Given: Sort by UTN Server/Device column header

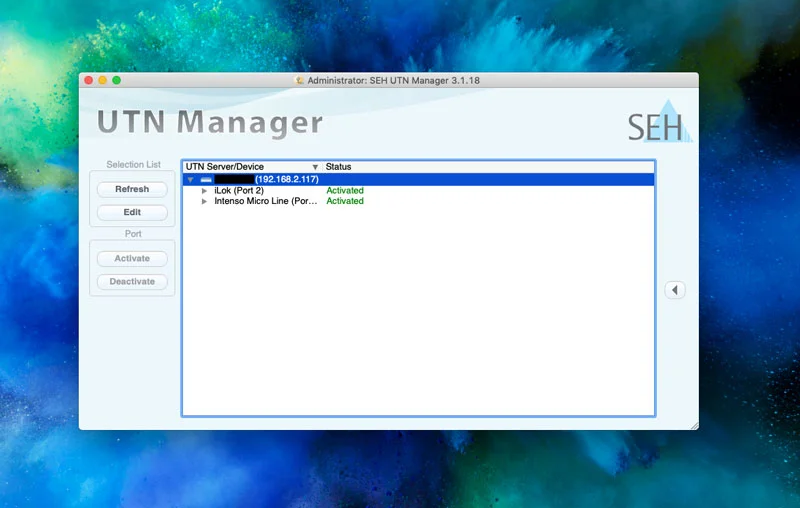Looking at the screenshot, I should click(x=252, y=167).
